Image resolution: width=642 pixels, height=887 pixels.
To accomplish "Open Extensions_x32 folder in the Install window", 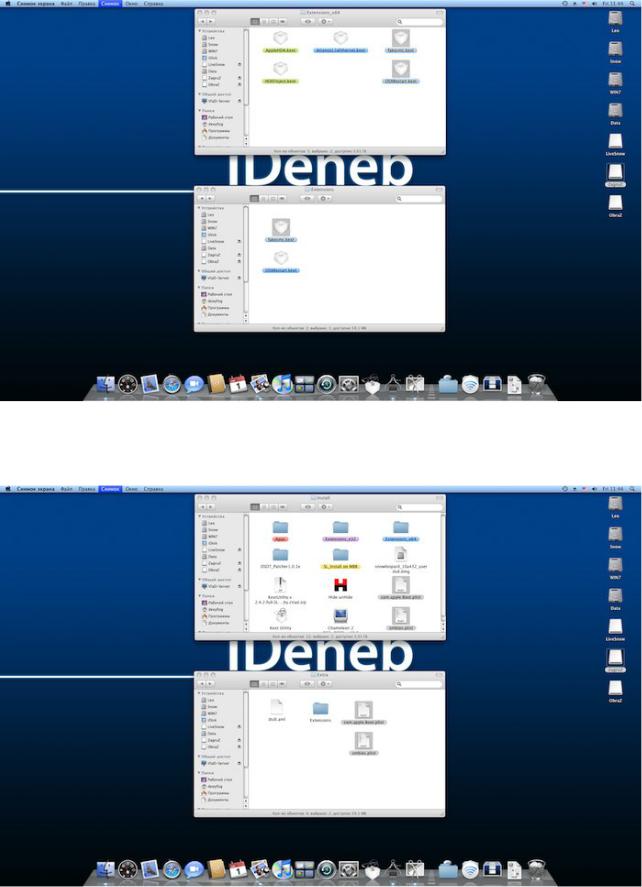I will point(341,531).
